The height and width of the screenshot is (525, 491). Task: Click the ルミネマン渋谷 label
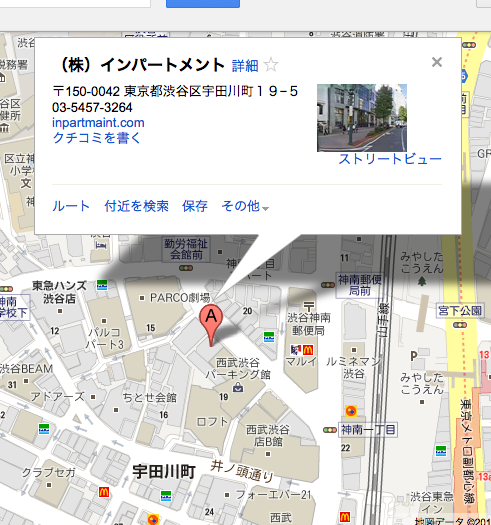[353, 367]
